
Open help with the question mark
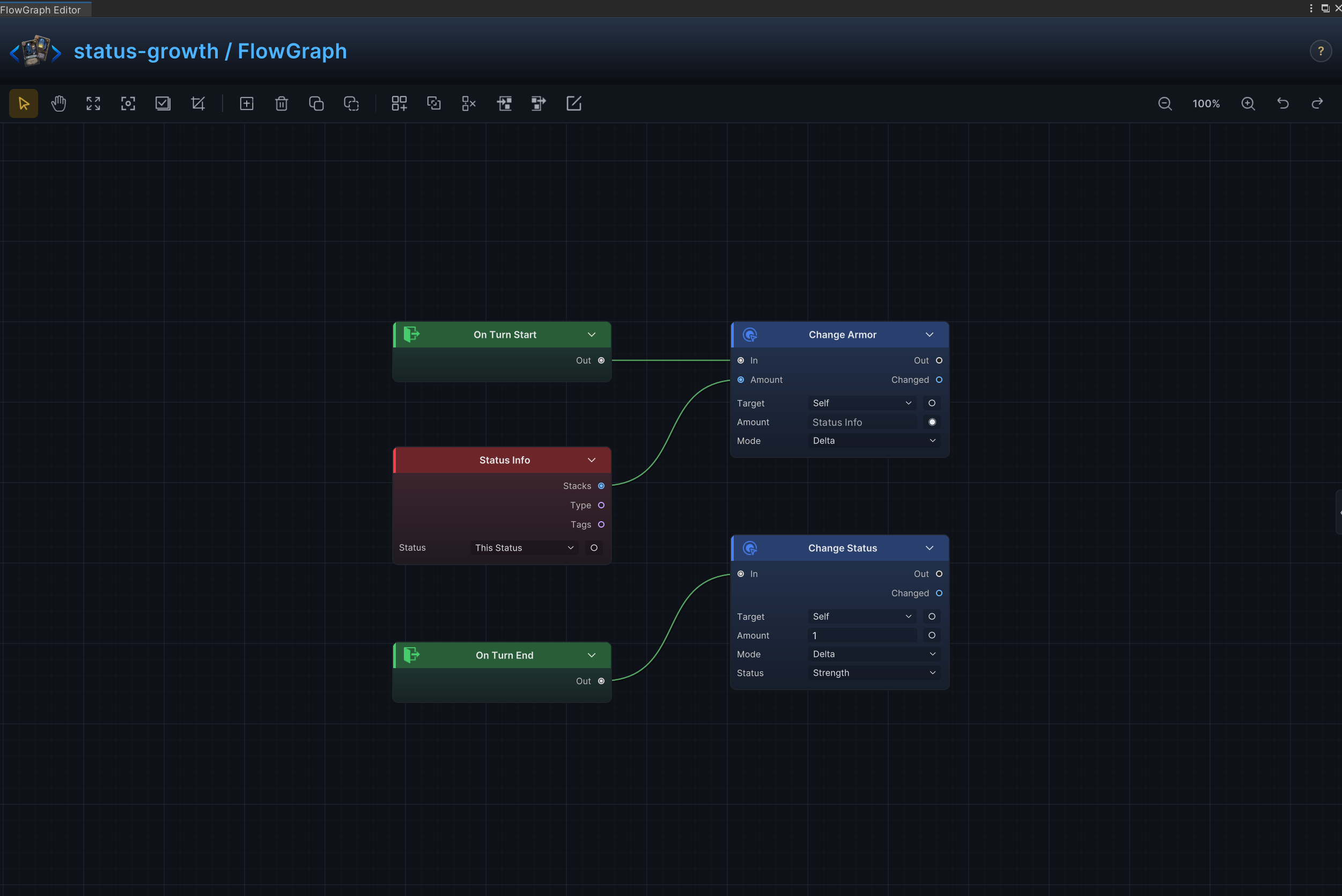click(1321, 51)
